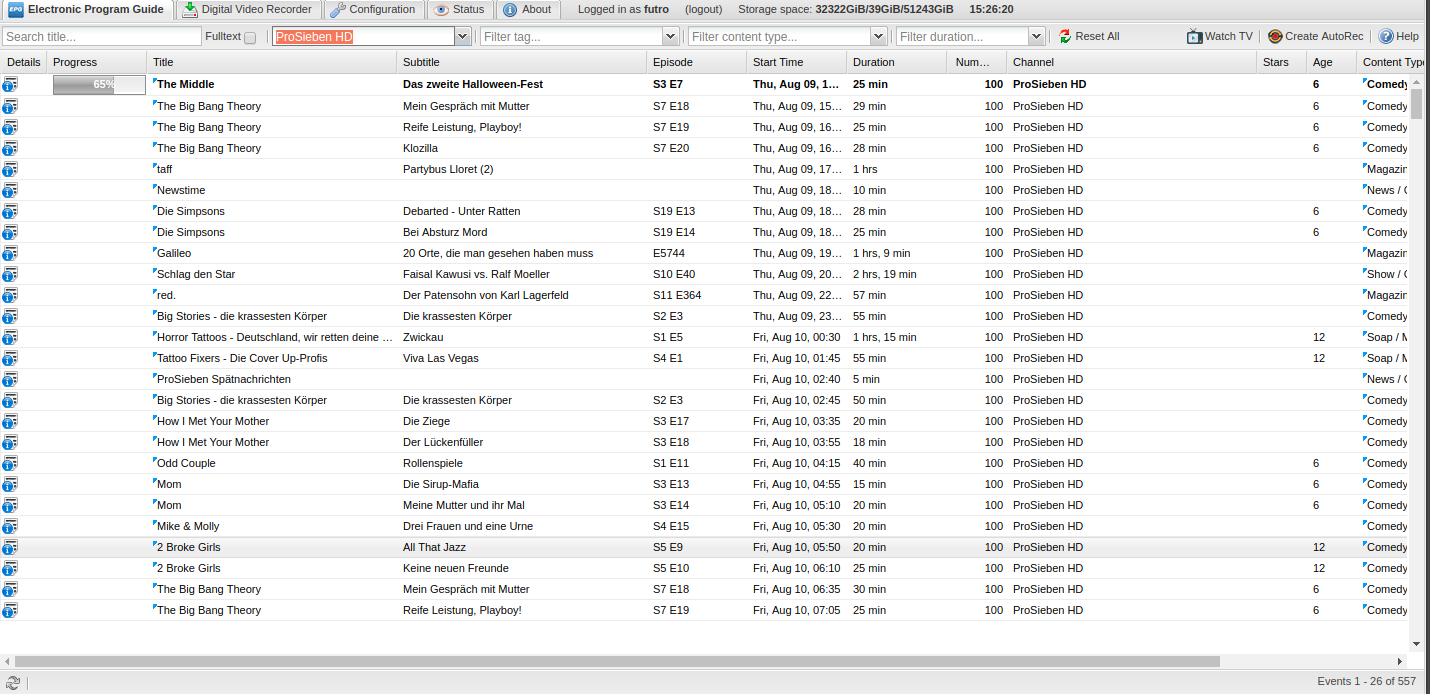Open the Filter content type dropdown
Screen dimensions: 1430x694
click(x=878, y=37)
